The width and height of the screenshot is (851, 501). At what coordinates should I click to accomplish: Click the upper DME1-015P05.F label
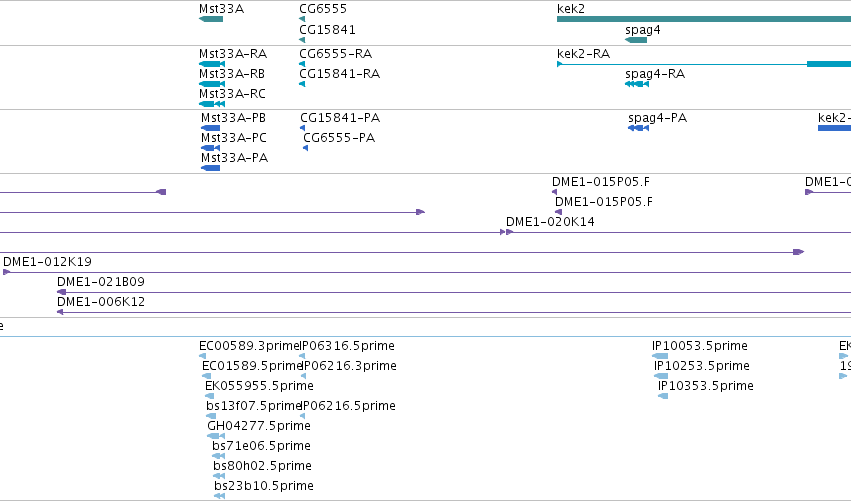601,182
